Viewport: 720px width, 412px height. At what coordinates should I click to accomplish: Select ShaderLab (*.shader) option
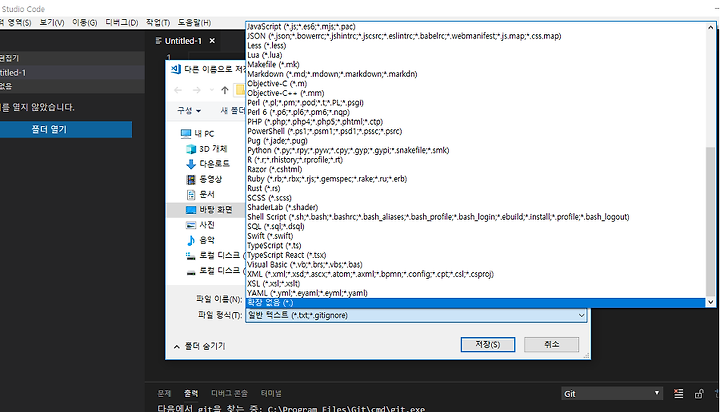pos(476,208)
